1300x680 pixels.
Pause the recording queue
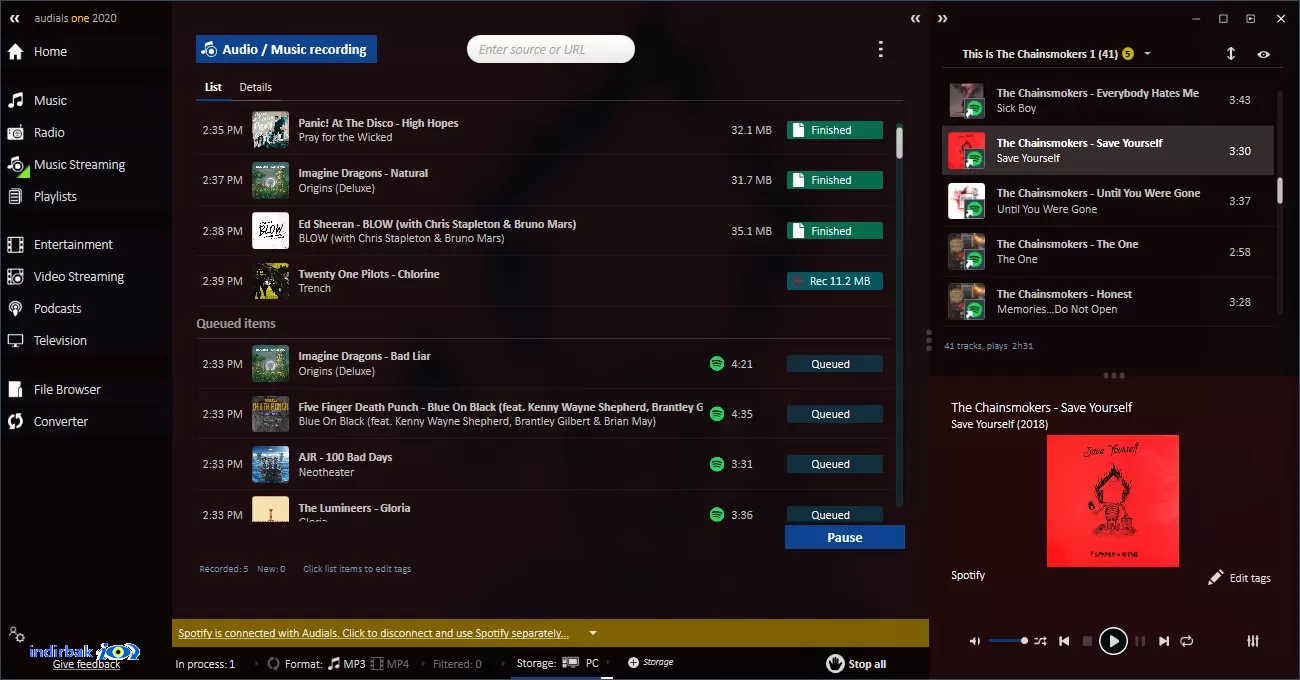click(845, 537)
